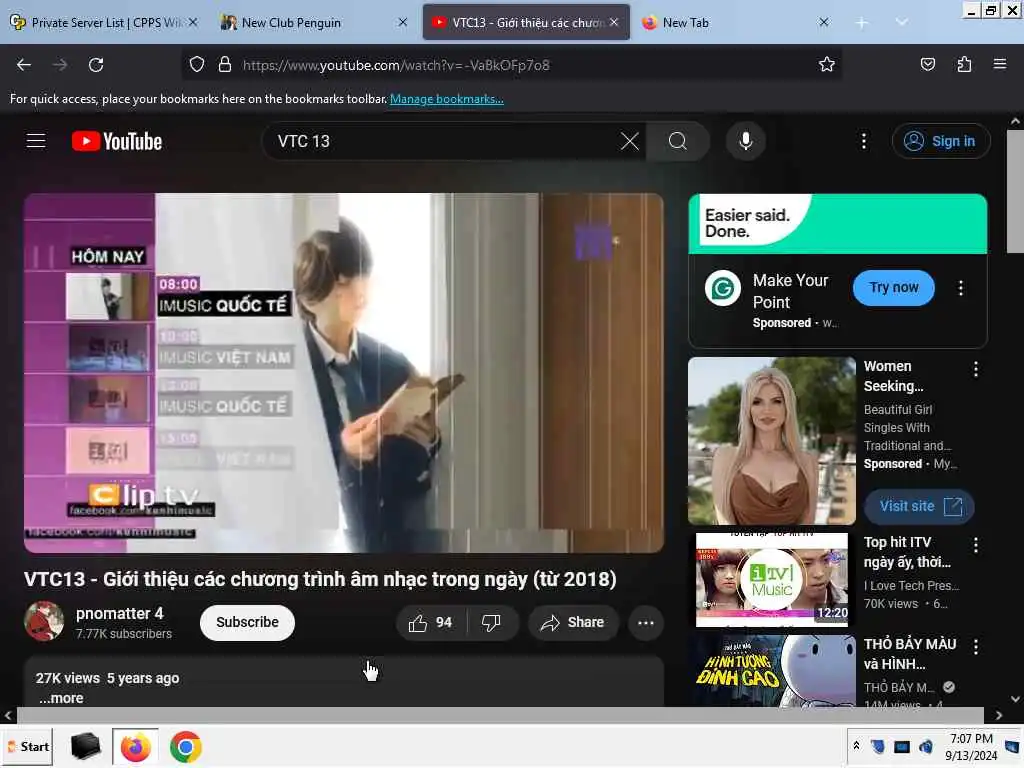Open the Extensions puzzle icon
Screen dimensions: 1024x768
(x=964, y=64)
